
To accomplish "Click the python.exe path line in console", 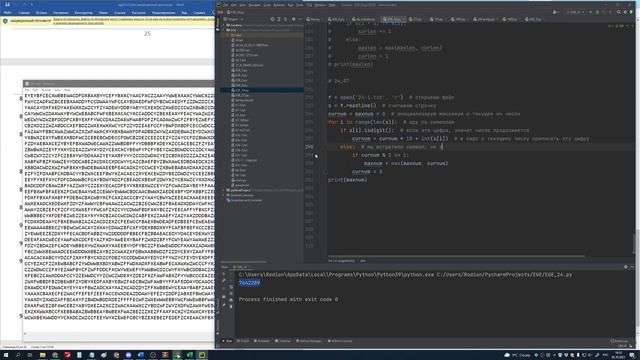I will [405, 275].
